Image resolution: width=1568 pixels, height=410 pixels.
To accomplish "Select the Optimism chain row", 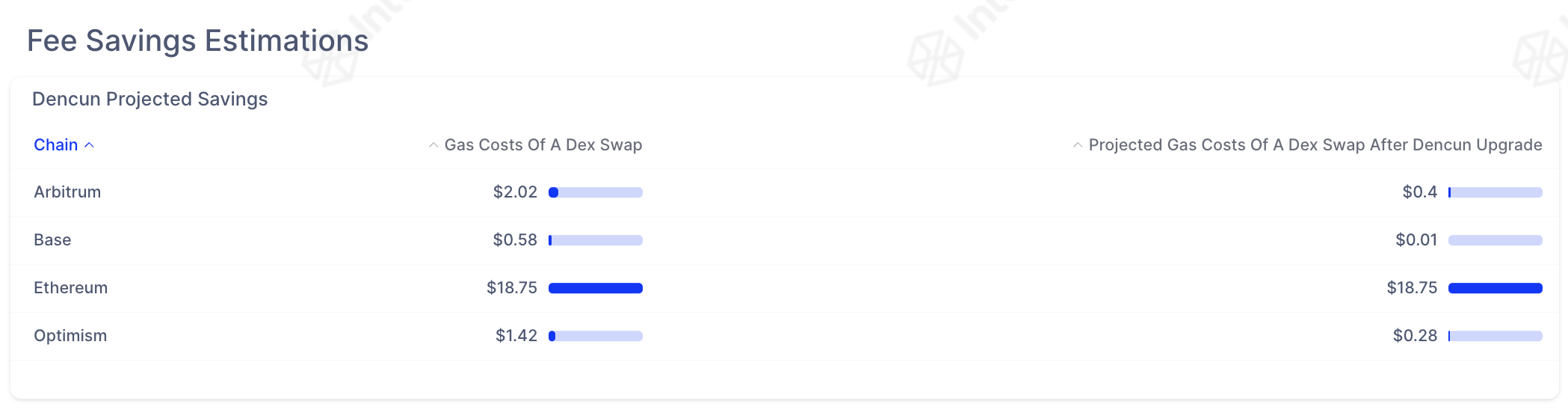I will click(785, 336).
